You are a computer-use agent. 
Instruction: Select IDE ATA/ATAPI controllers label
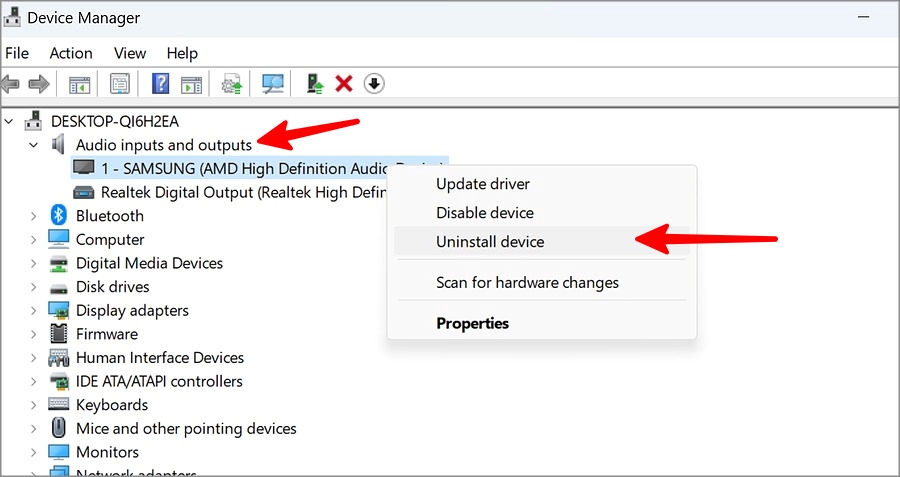coord(159,381)
